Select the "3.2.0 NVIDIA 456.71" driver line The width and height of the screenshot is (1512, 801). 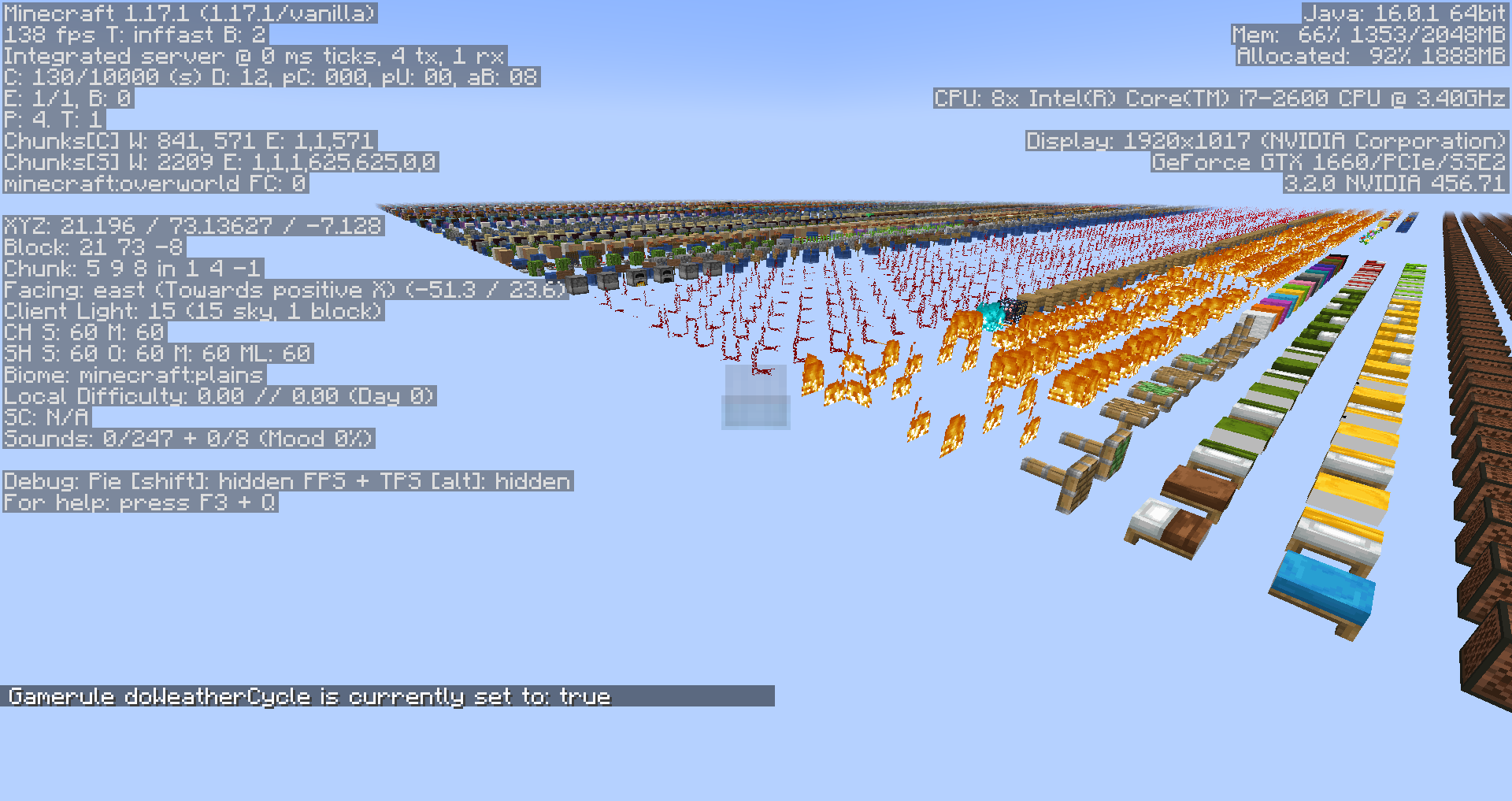(x=1396, y=184)
